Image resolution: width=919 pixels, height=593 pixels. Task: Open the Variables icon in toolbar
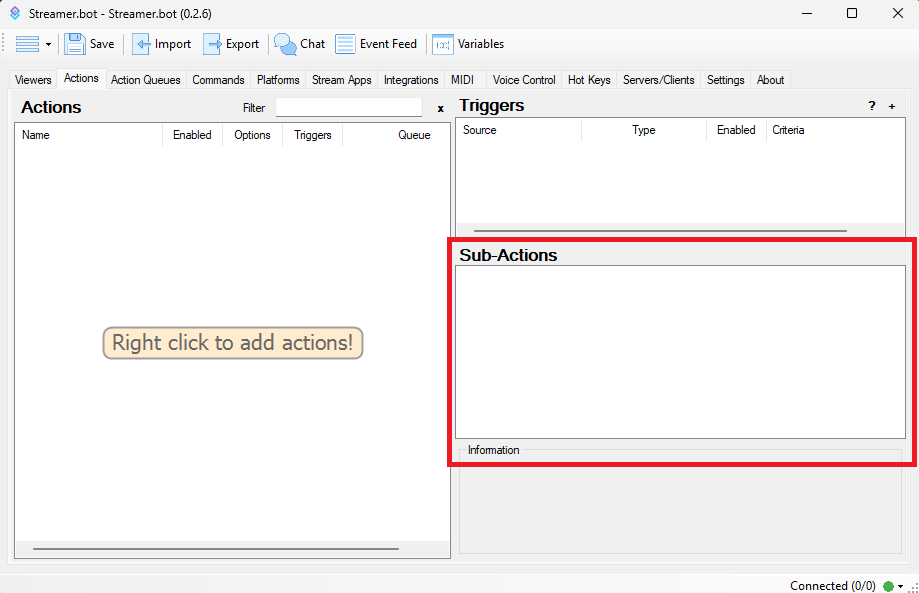click(442, 44)
